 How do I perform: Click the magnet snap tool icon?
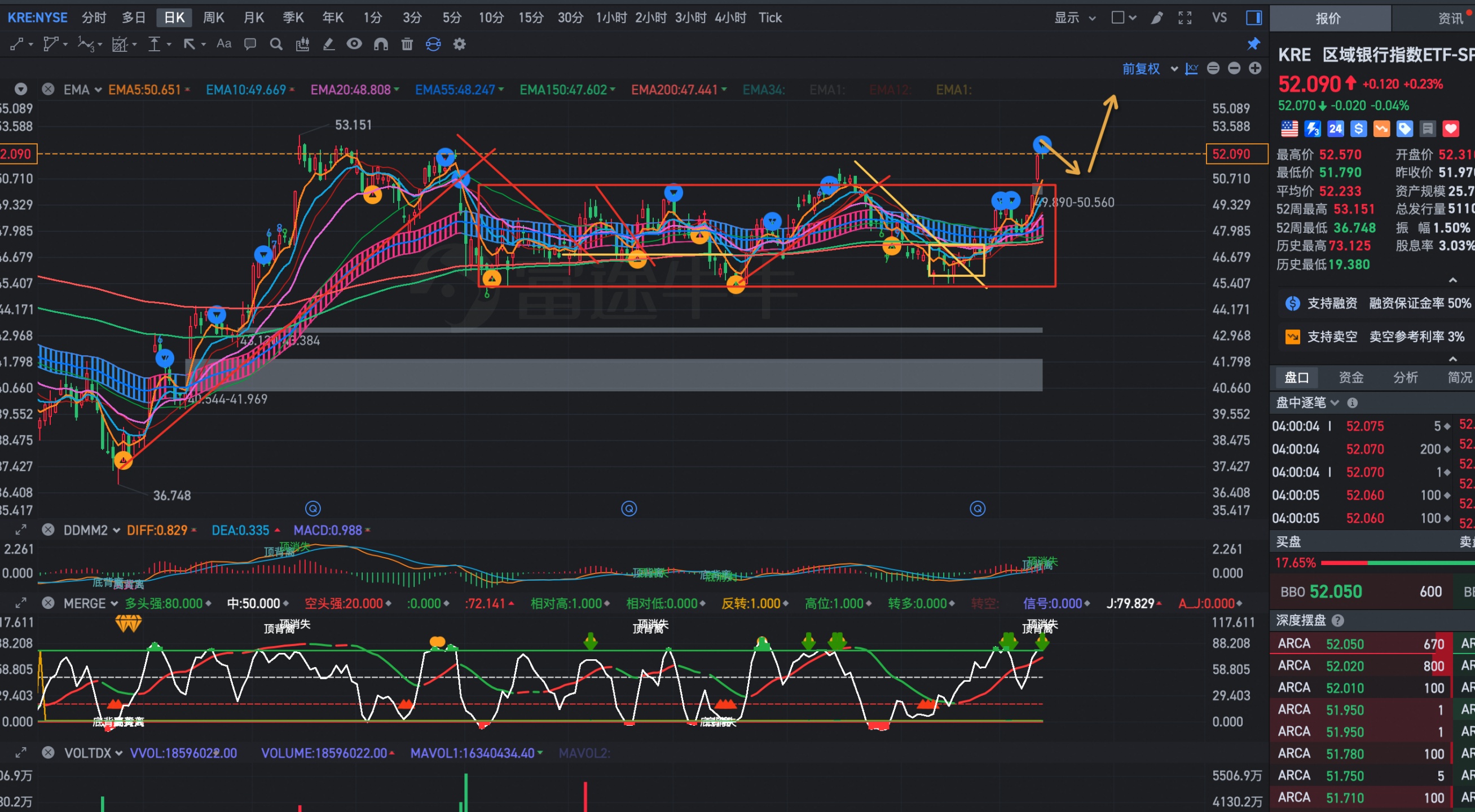click(381, 44)
